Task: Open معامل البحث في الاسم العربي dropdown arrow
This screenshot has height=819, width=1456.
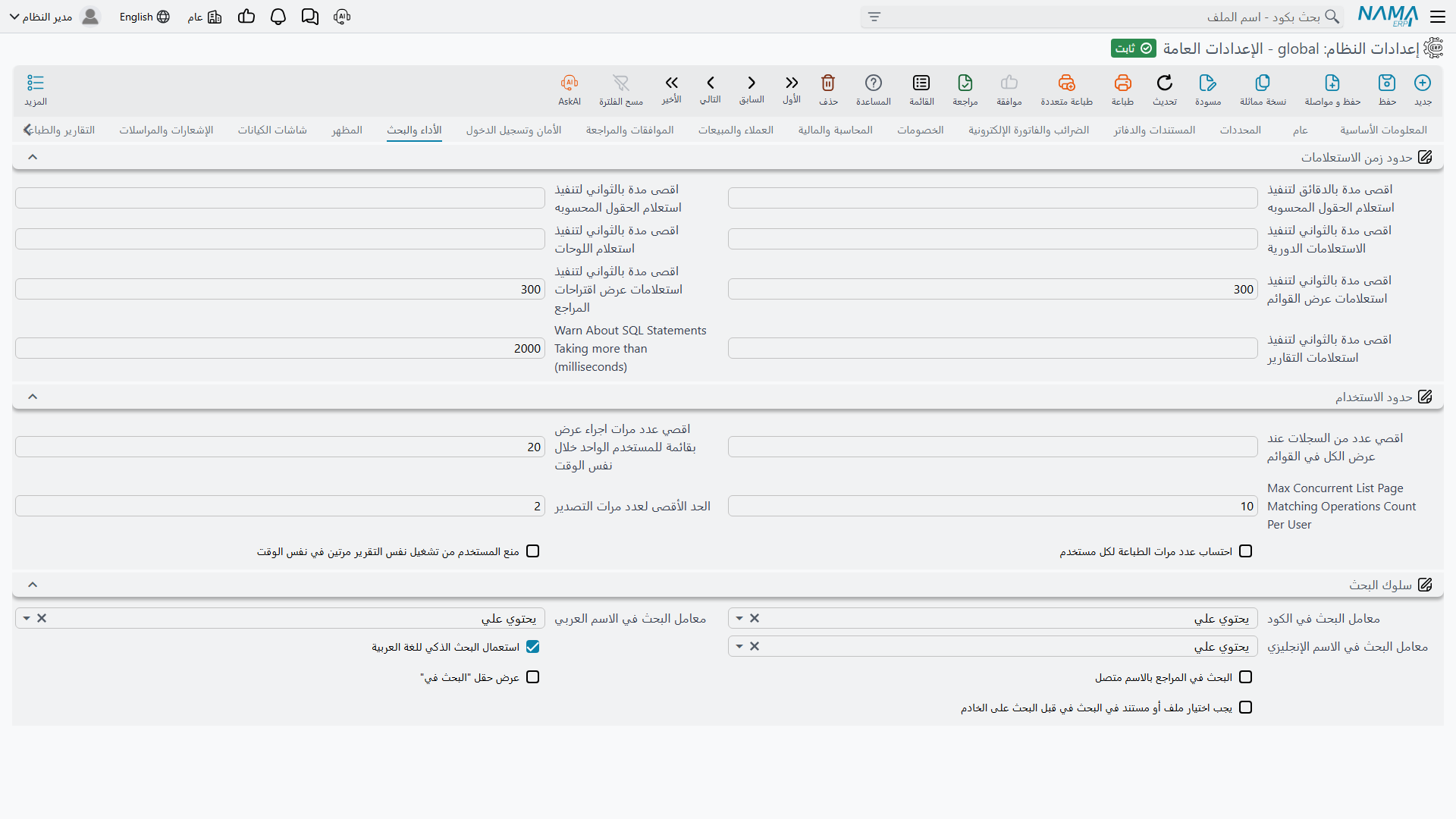Action: coord(27,619)
